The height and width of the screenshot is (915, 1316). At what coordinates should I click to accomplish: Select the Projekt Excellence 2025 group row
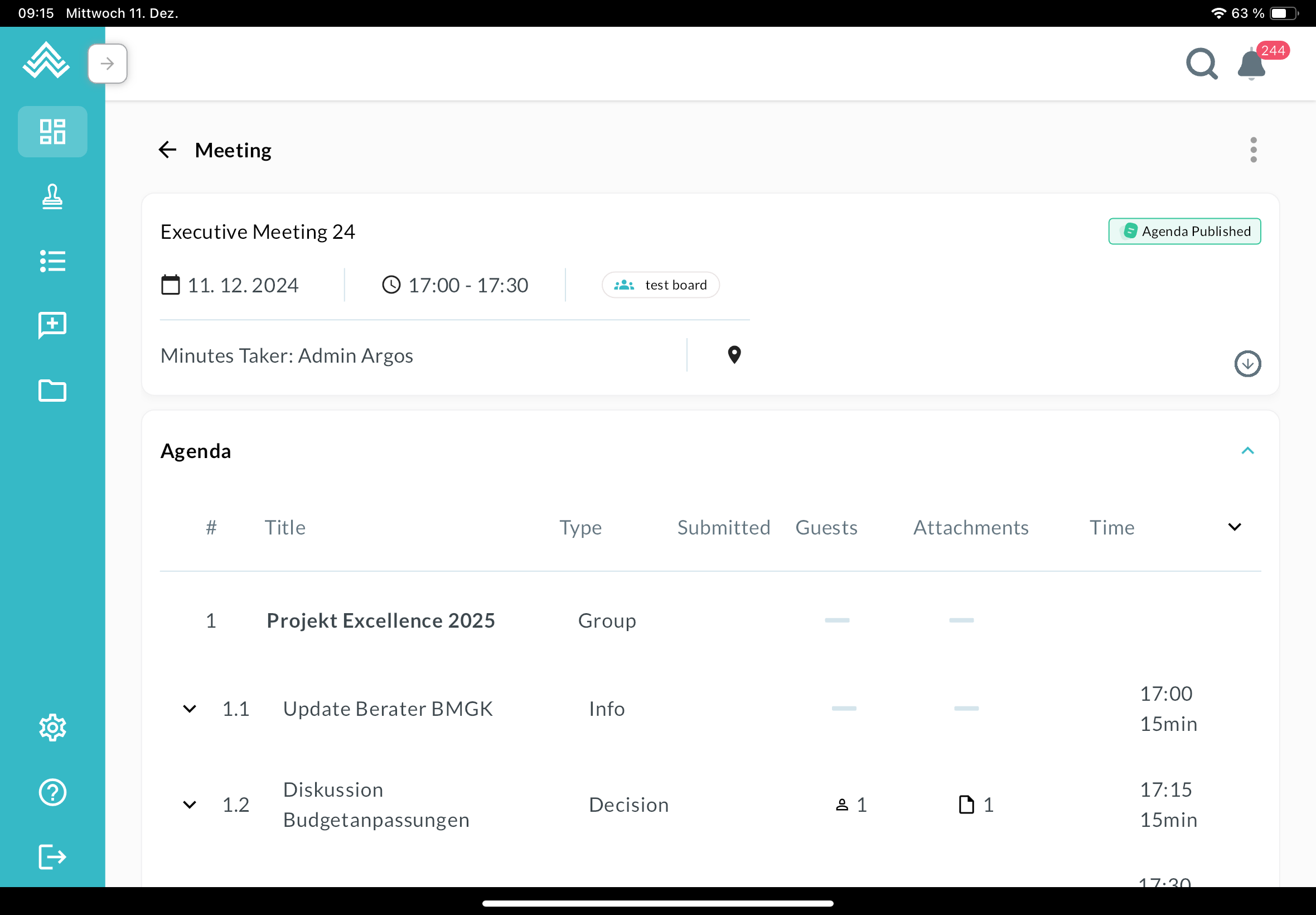point(380,621)
